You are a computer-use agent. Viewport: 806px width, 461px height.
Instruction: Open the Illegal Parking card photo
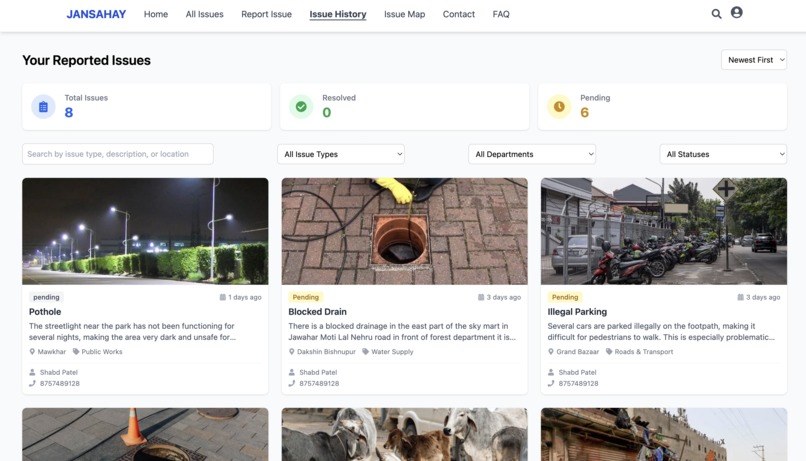pos(664,231)
